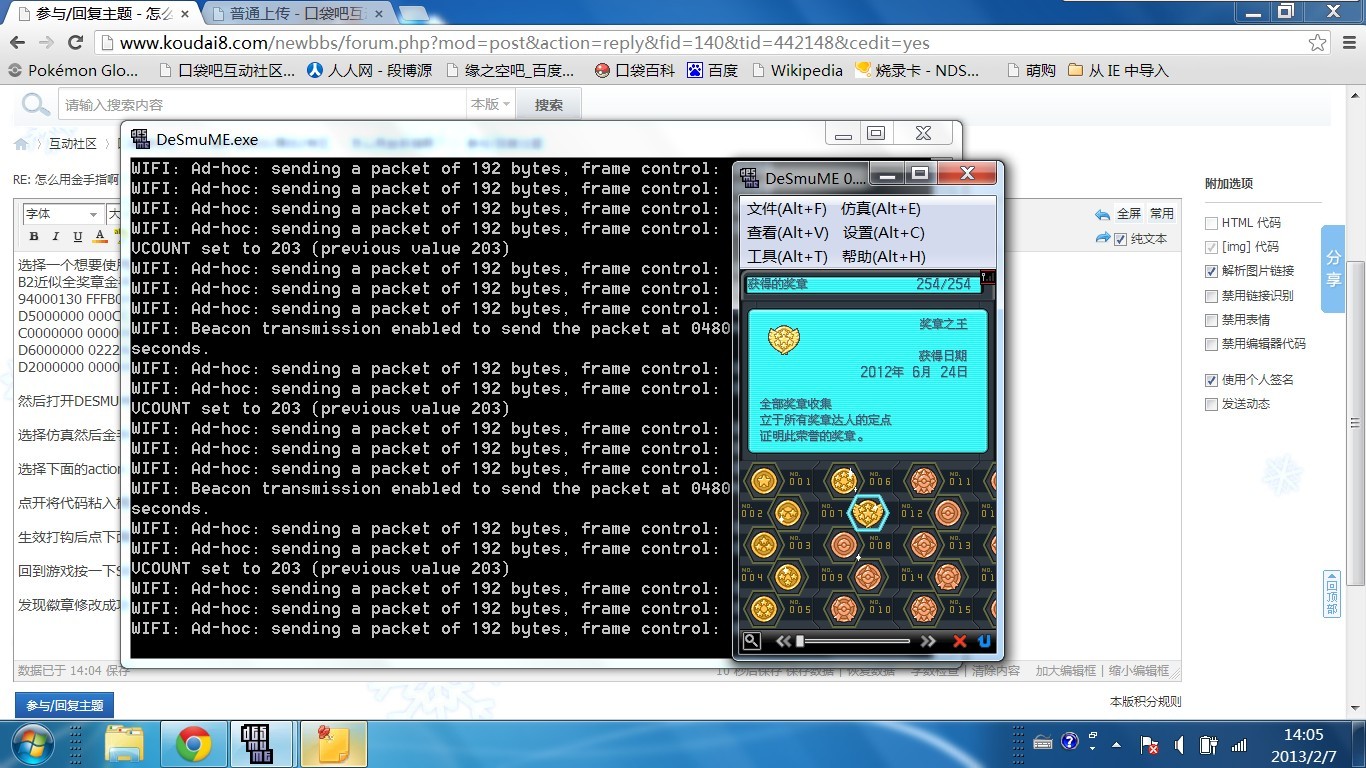Show hidden system tray icons arrow
The width and height of the screenshot is (1366, 768).
coord(1117,745)
